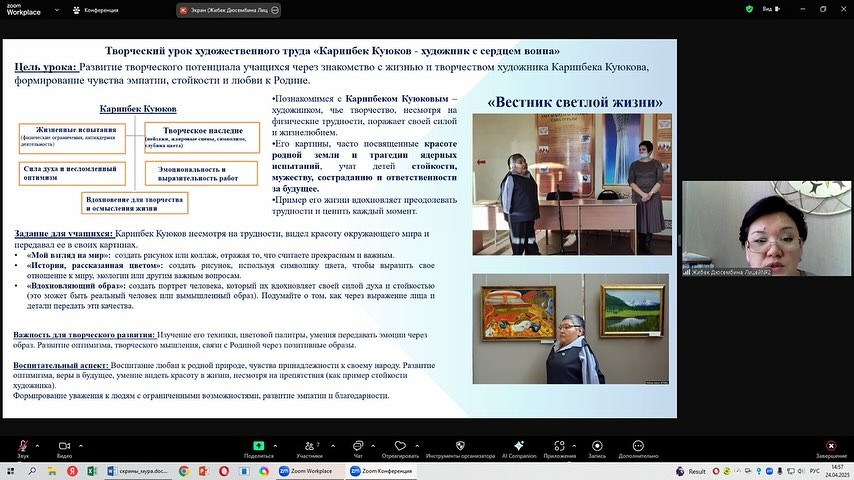Image resolution: width=854 pixels, height=480 pixels.
Task: Open the clock and date 14:57
Action: pos(837,471)
